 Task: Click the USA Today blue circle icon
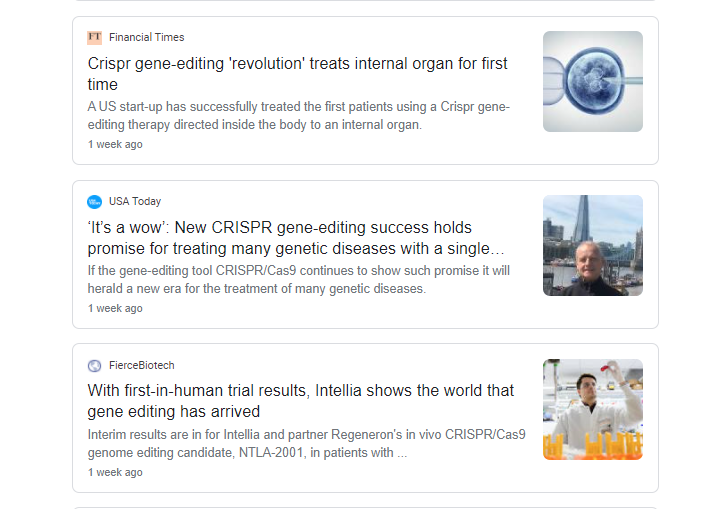(94, 202)
